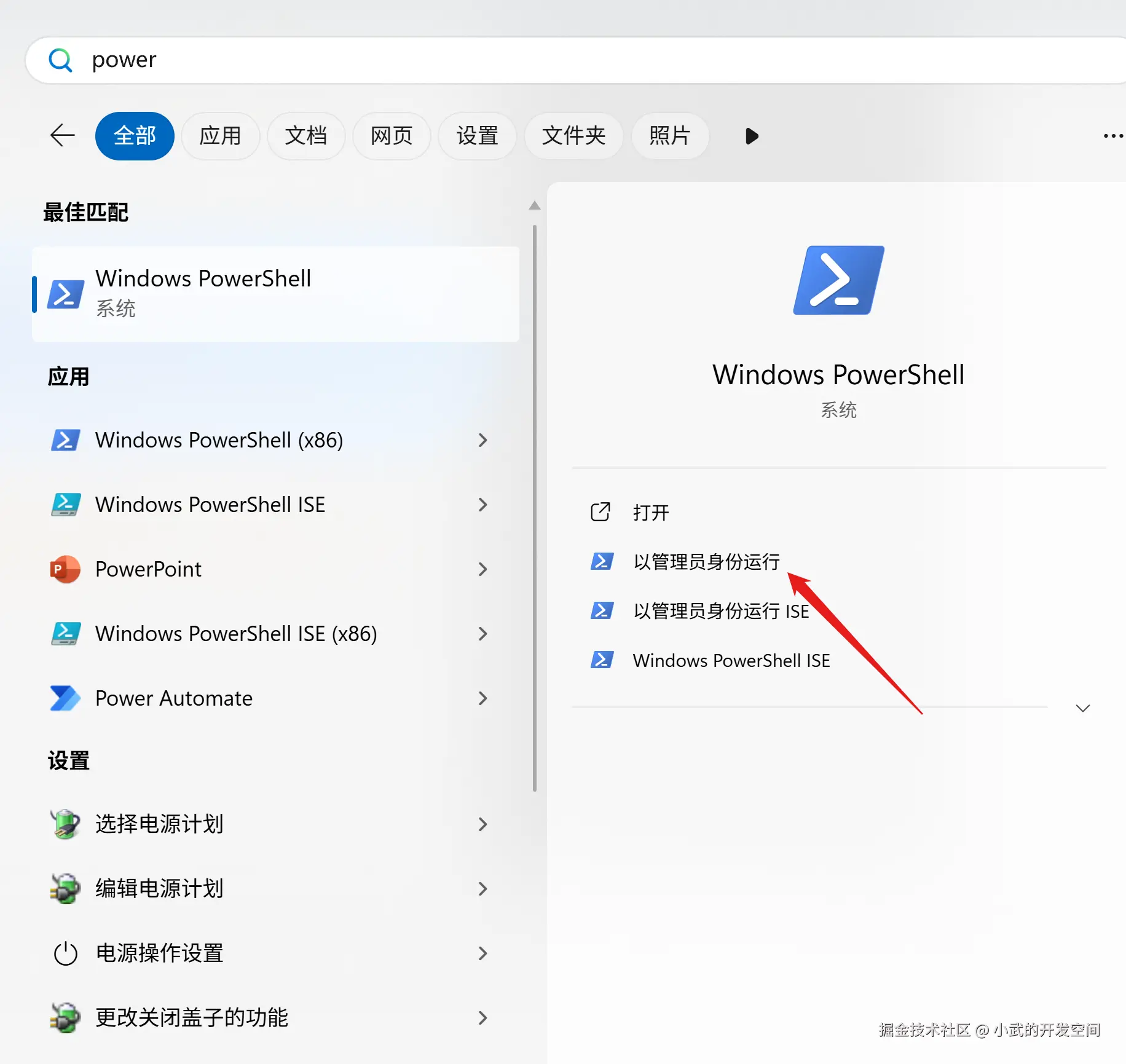Screen dimensions: 1126x1064
Task: Click the large PowerShell logo in details pane
Action: coord(838,280)
